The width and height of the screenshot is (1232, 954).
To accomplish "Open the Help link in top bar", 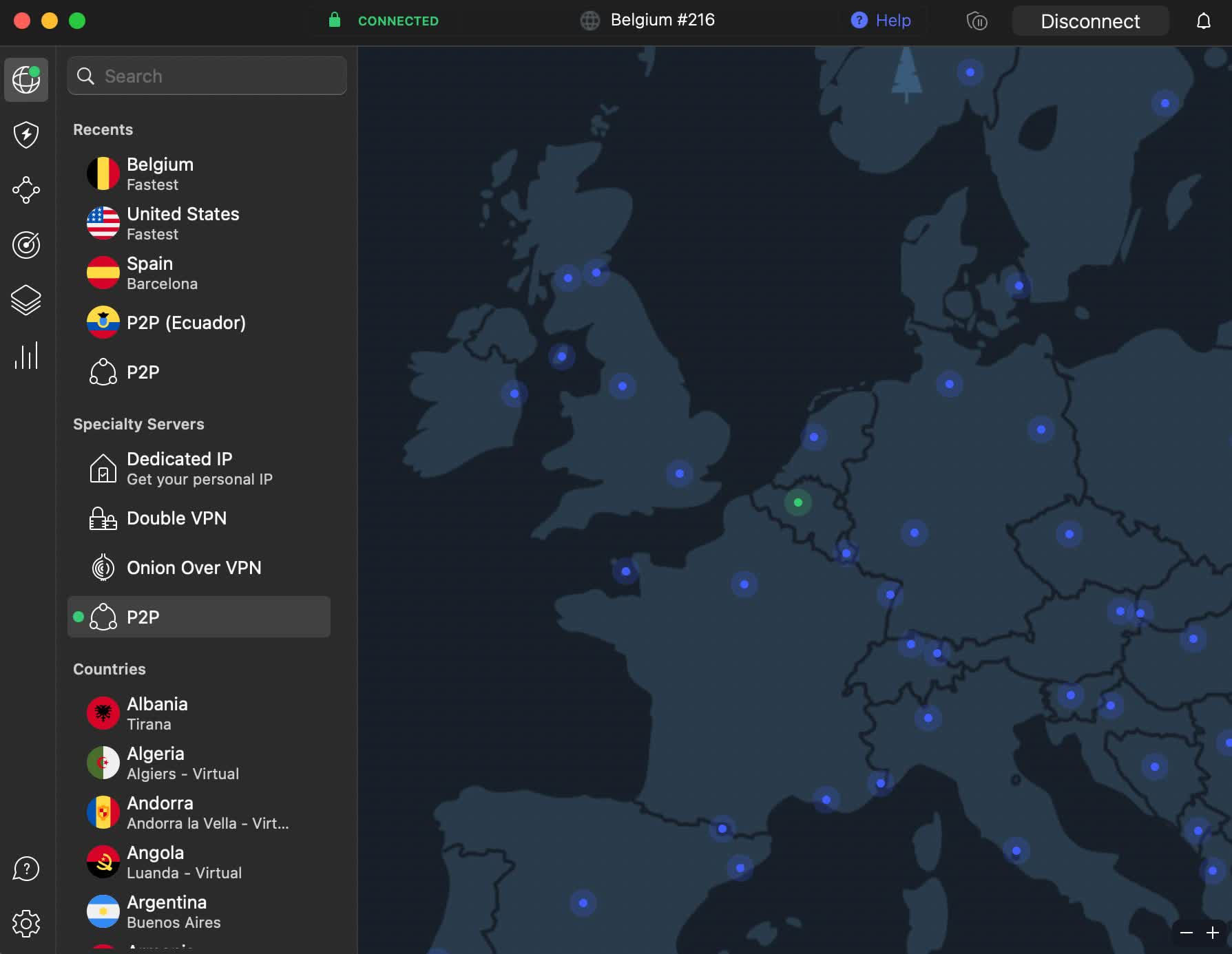I will pos(881,21).
